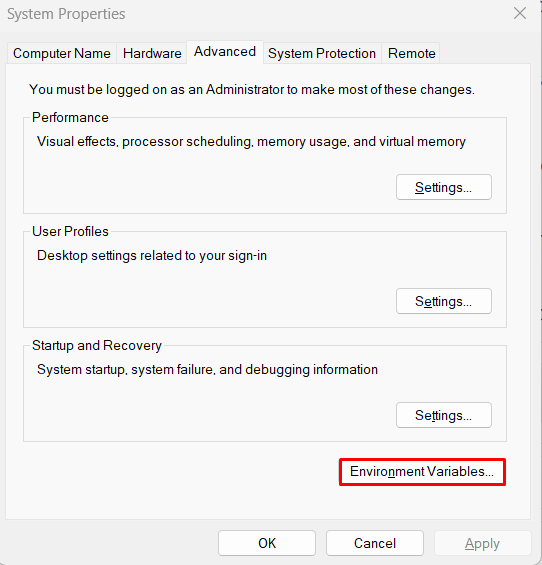
Task: Open Startup and Recovery Settings button
Action: (x=444, y=415)
